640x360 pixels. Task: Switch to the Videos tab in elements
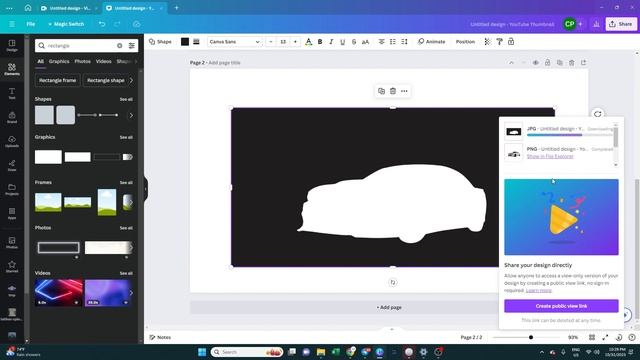(104, 61)
